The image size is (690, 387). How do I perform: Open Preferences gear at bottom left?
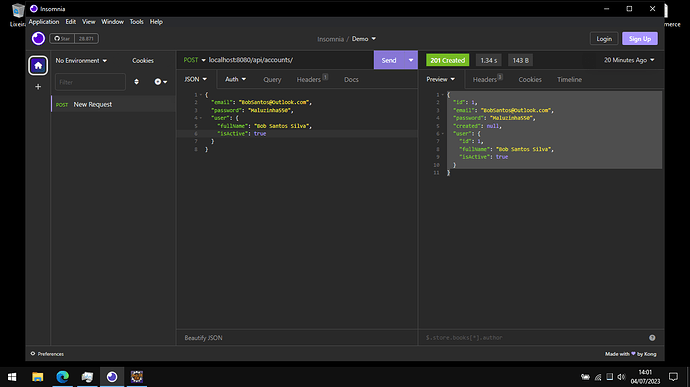(x=47, y=354)
